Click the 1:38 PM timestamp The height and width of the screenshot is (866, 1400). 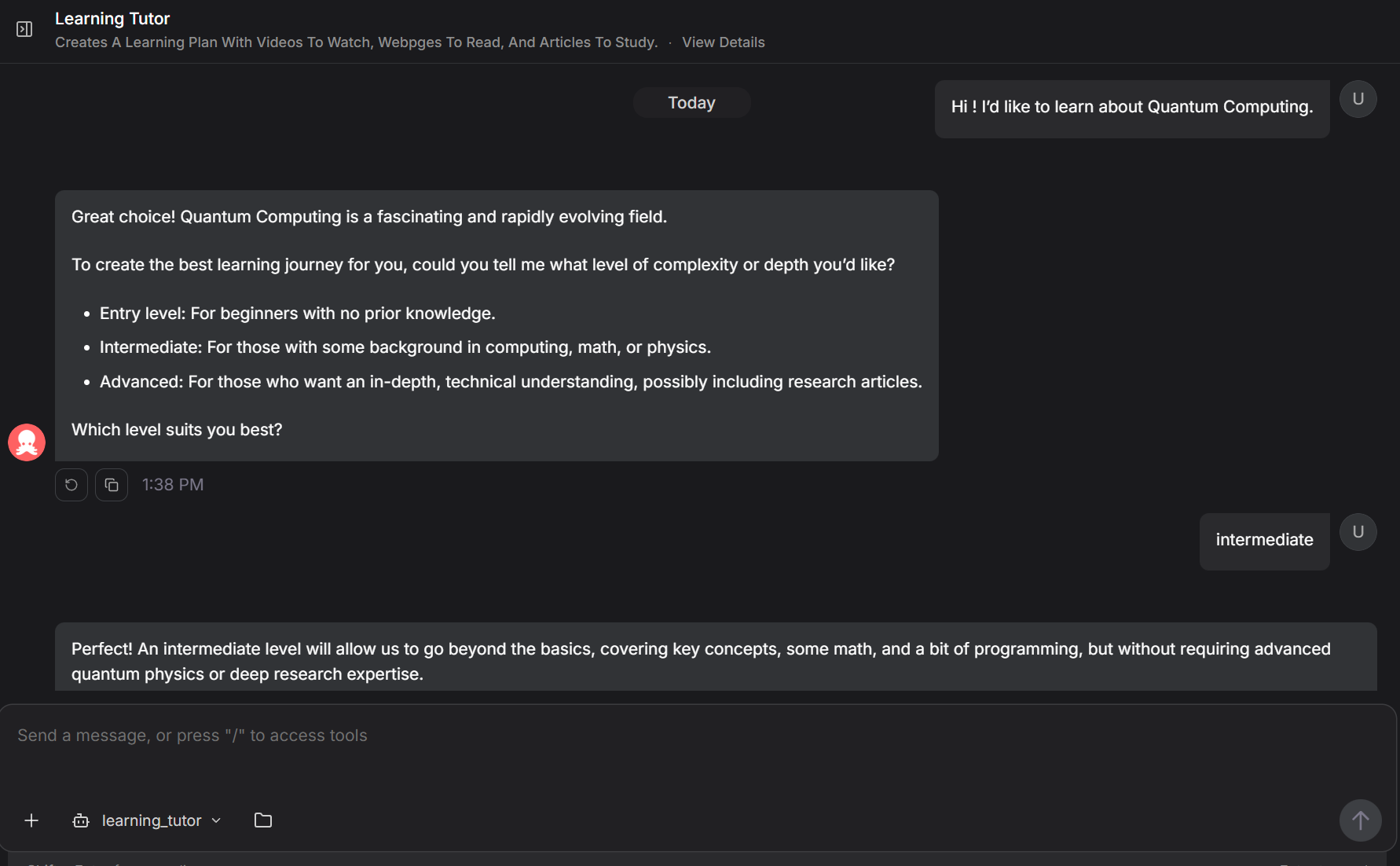pyautogui.click(x=173, y=484)
